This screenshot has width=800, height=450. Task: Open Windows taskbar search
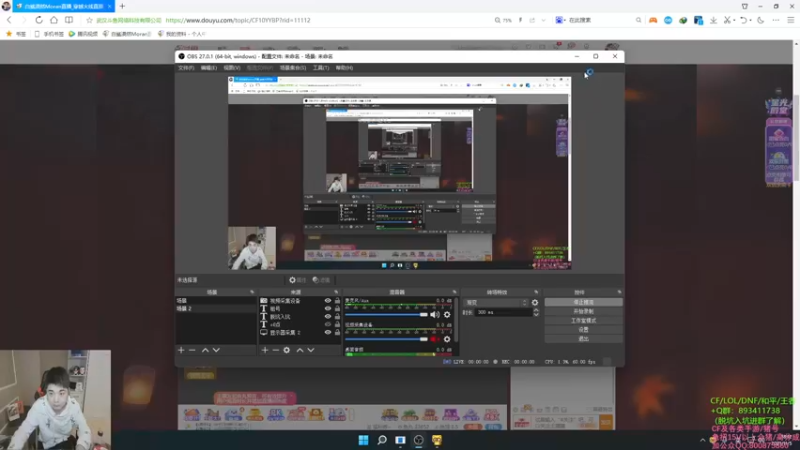(x=382, y=440)
